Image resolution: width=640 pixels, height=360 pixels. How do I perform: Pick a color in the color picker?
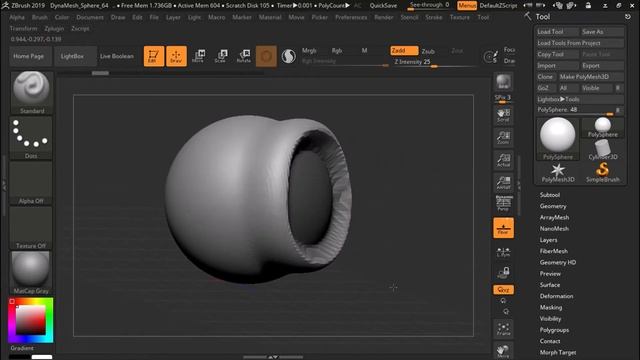pyautogui.click(x=31, y=320)
